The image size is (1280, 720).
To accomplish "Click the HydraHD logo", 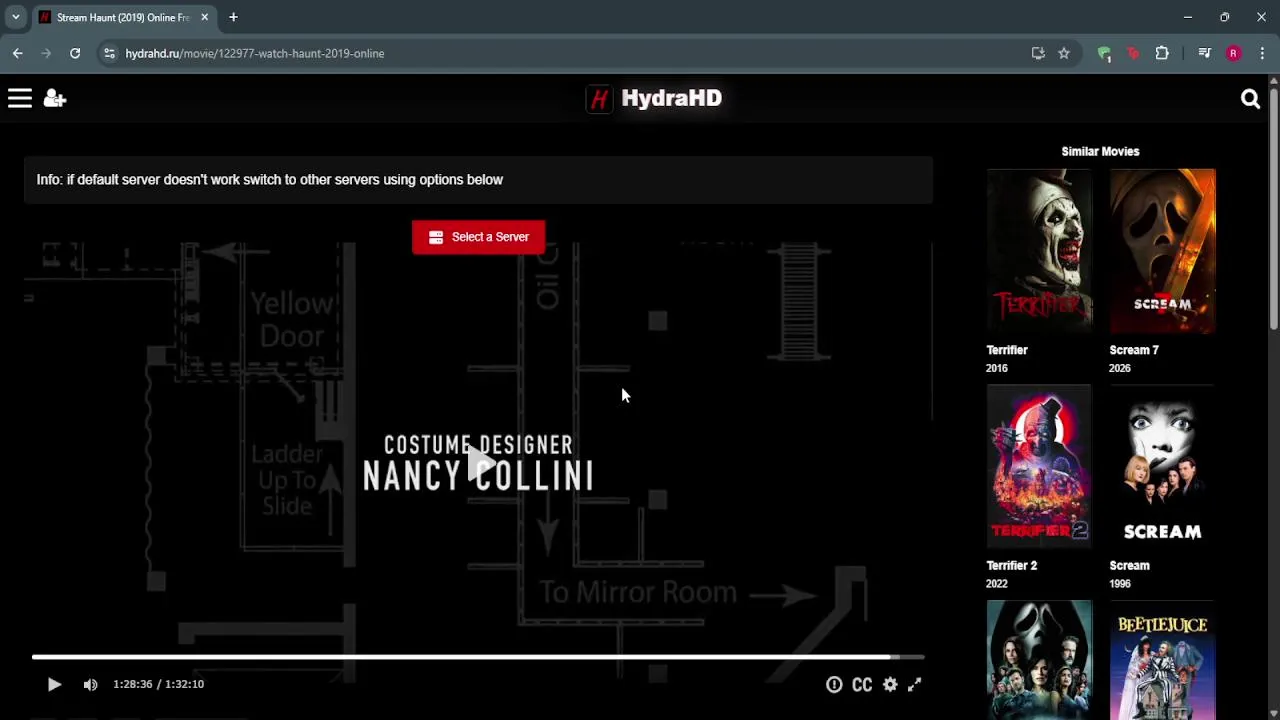I will pyautogui.click(x=654, y=98).
